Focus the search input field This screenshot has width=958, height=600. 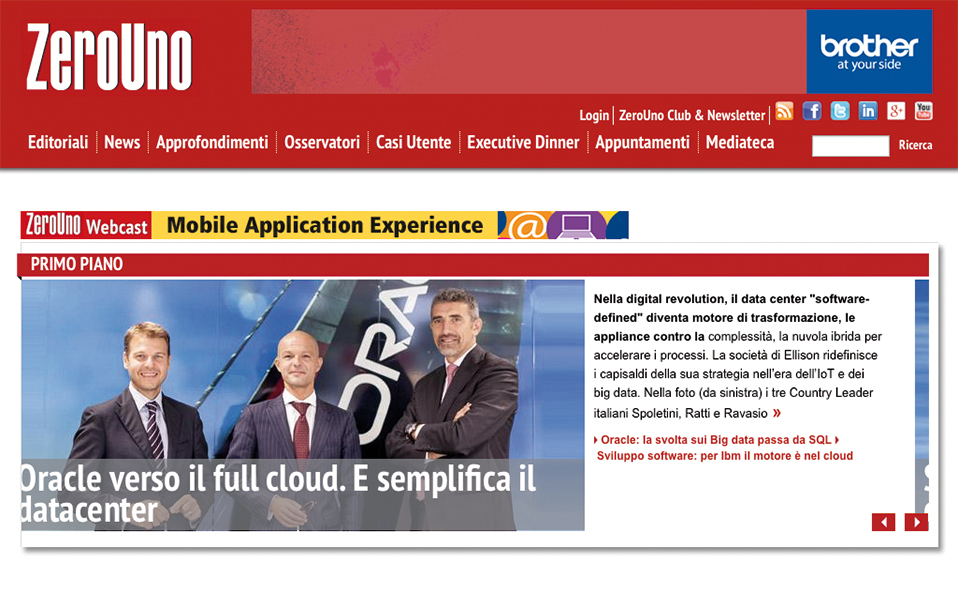pyautogui.click(x=850, y=146)
